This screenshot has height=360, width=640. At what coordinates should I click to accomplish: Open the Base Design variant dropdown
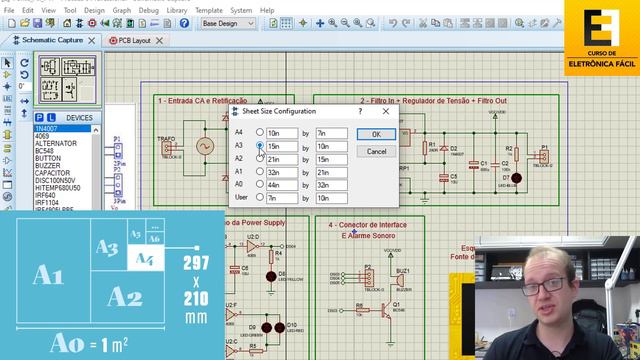coord(228,24)
